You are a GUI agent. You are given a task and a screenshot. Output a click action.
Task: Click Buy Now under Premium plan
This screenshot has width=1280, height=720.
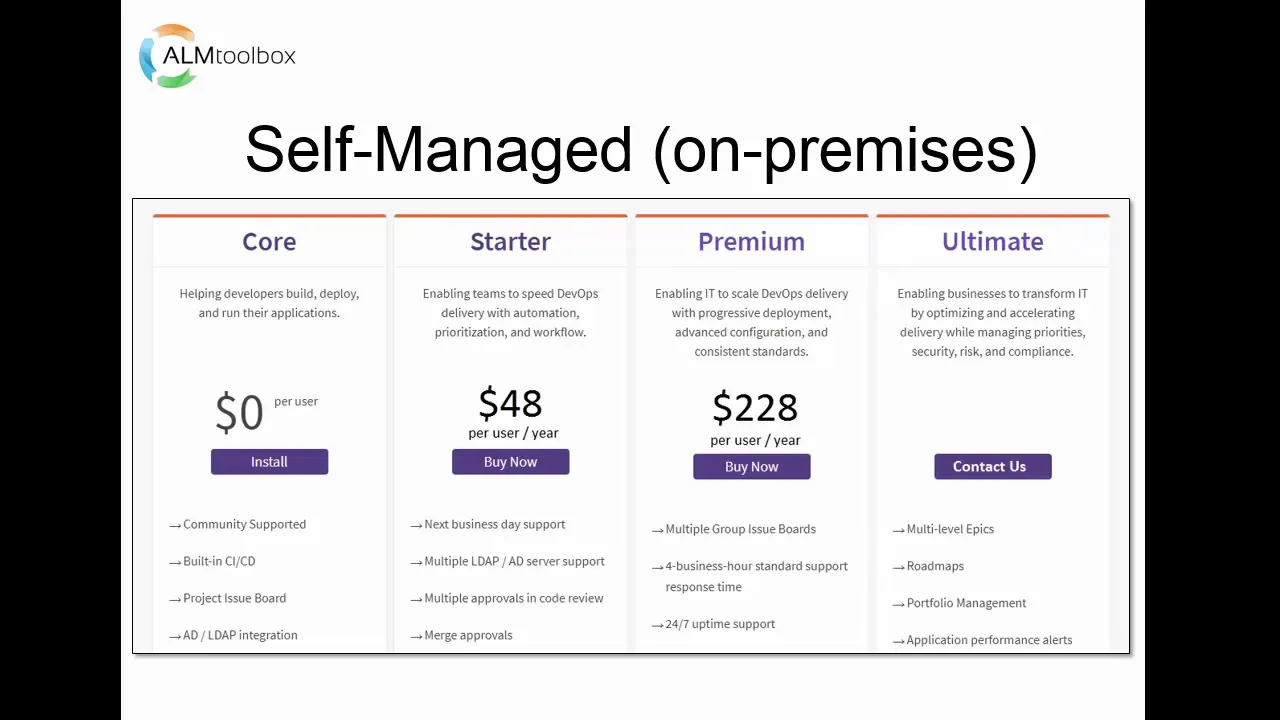[751, 467]
